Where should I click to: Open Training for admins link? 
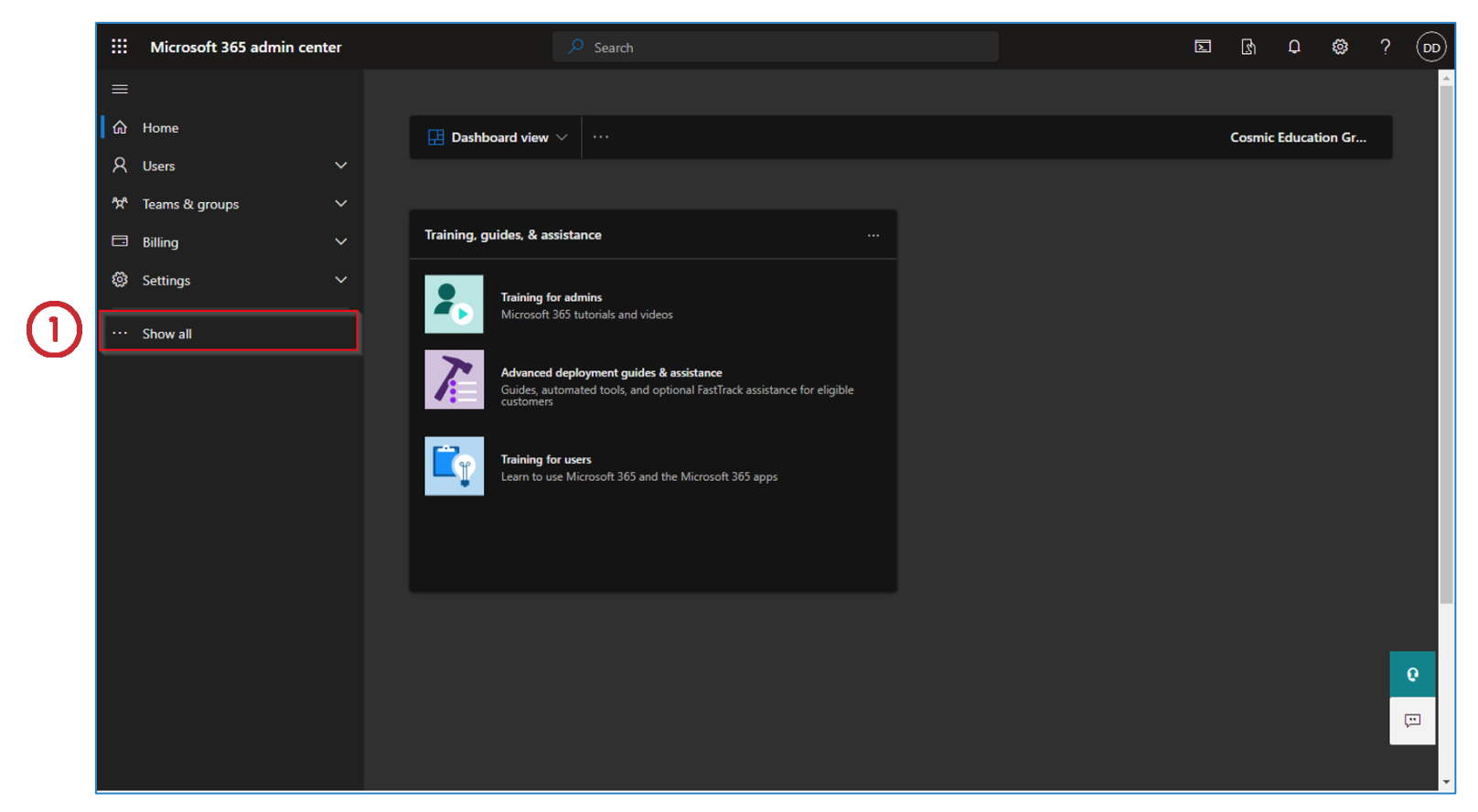click(x=551, y=297)
